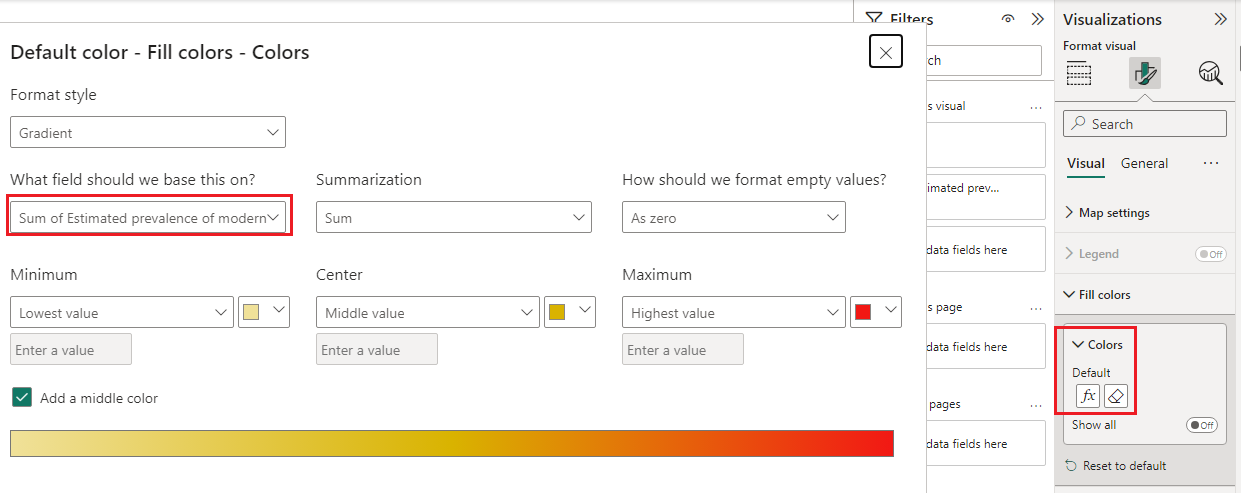Uncheck 'Add a middle color' checkbox

click(22, 397)
